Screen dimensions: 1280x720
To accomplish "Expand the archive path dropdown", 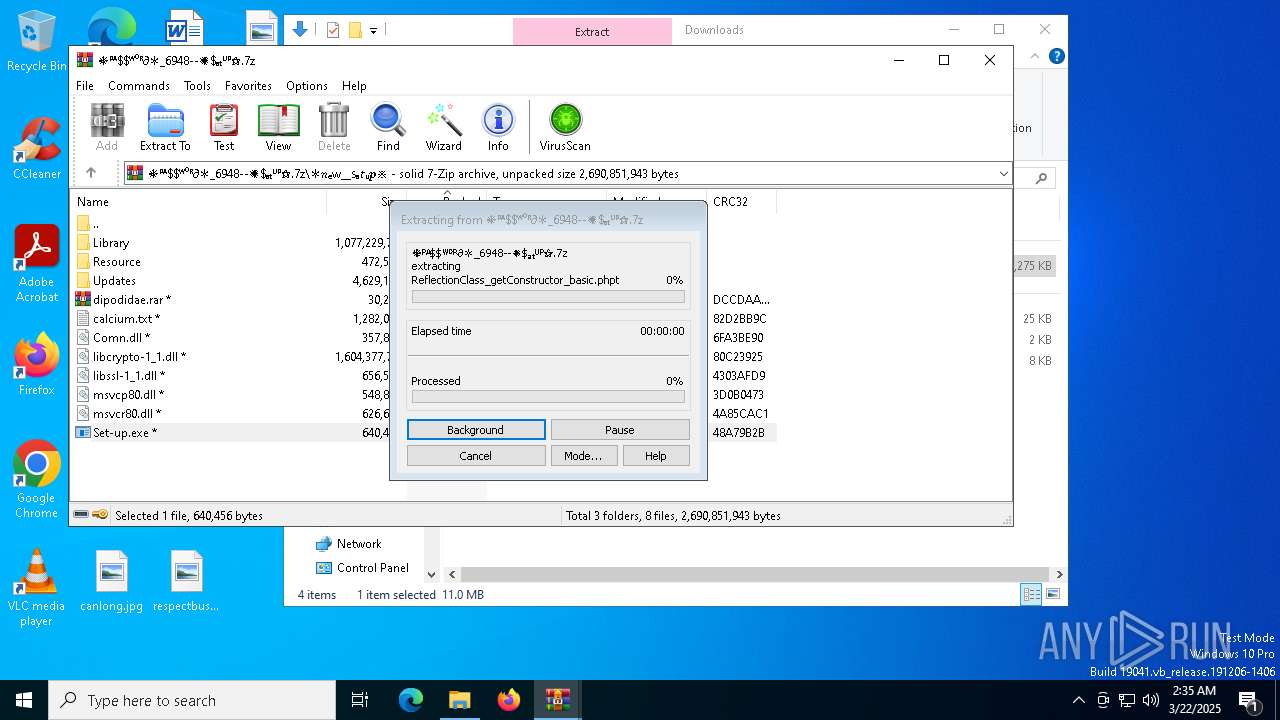I will (x=1003, y=174).
